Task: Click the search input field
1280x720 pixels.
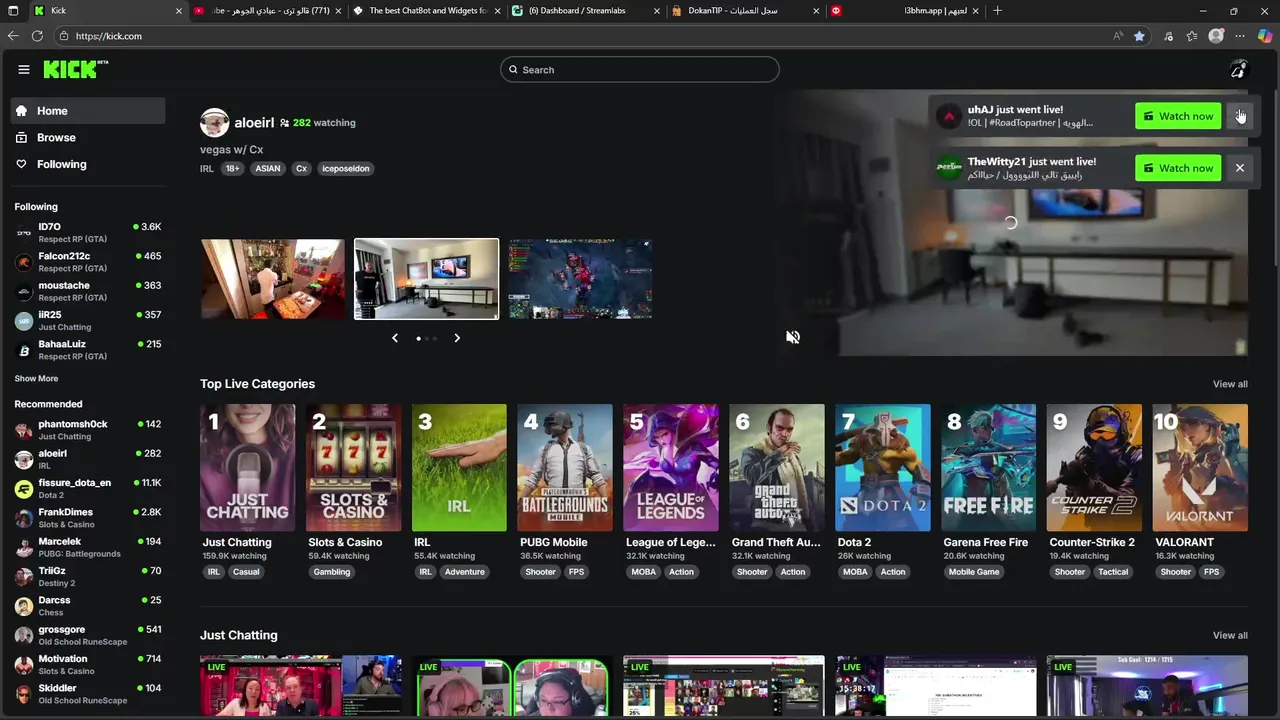Action: (640, 69)
